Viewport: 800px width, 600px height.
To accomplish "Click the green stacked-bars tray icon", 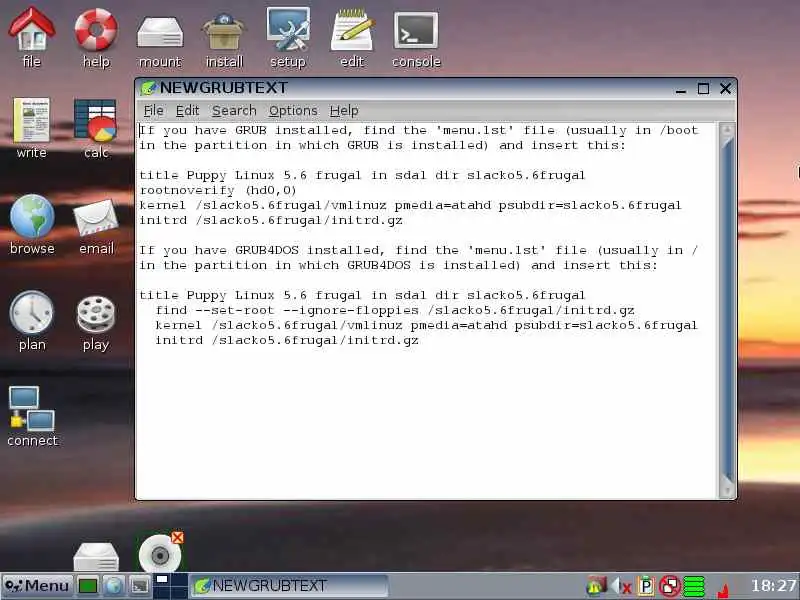I will (694, 586).
